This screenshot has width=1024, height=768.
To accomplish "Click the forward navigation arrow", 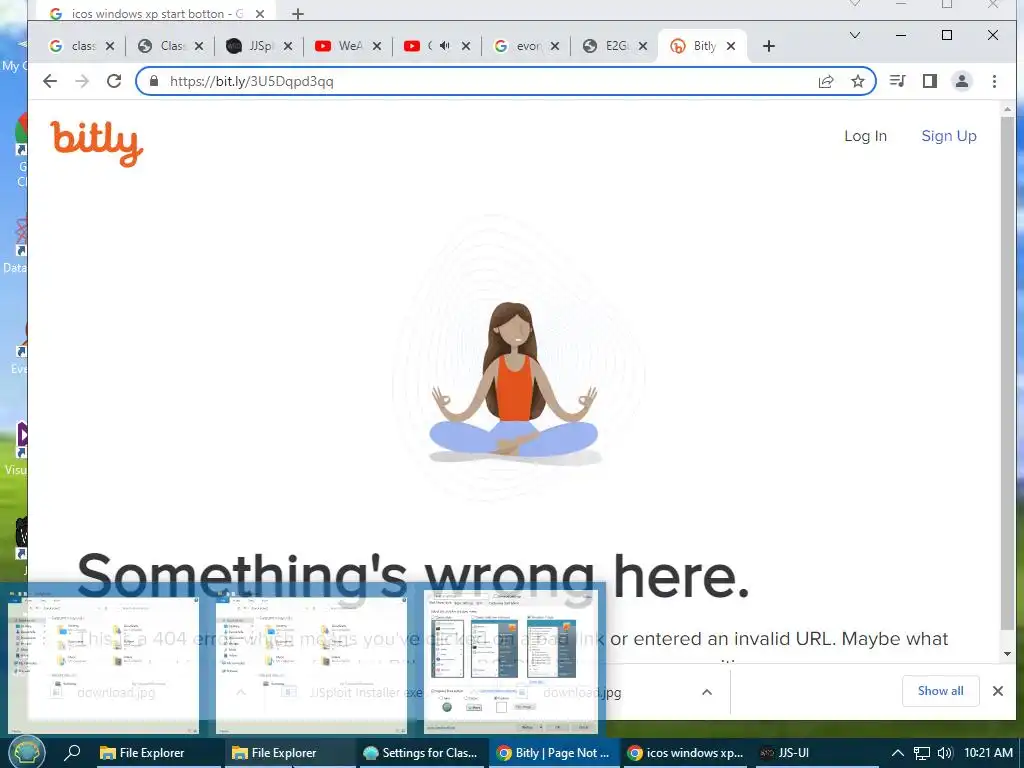I will click(x=82, y=81).
